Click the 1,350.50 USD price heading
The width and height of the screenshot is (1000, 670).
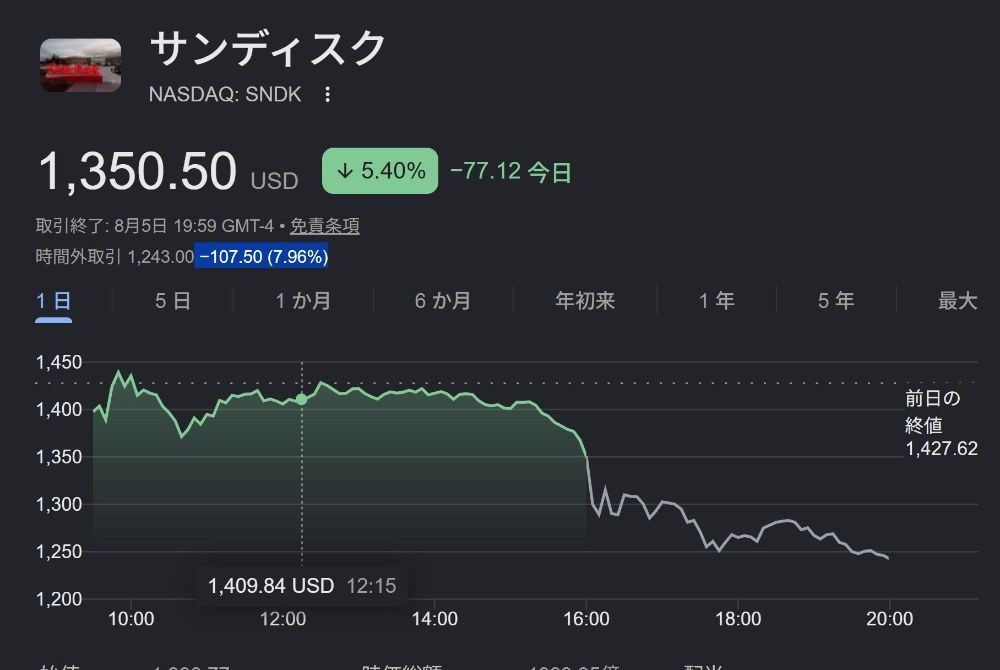point(168,171)
